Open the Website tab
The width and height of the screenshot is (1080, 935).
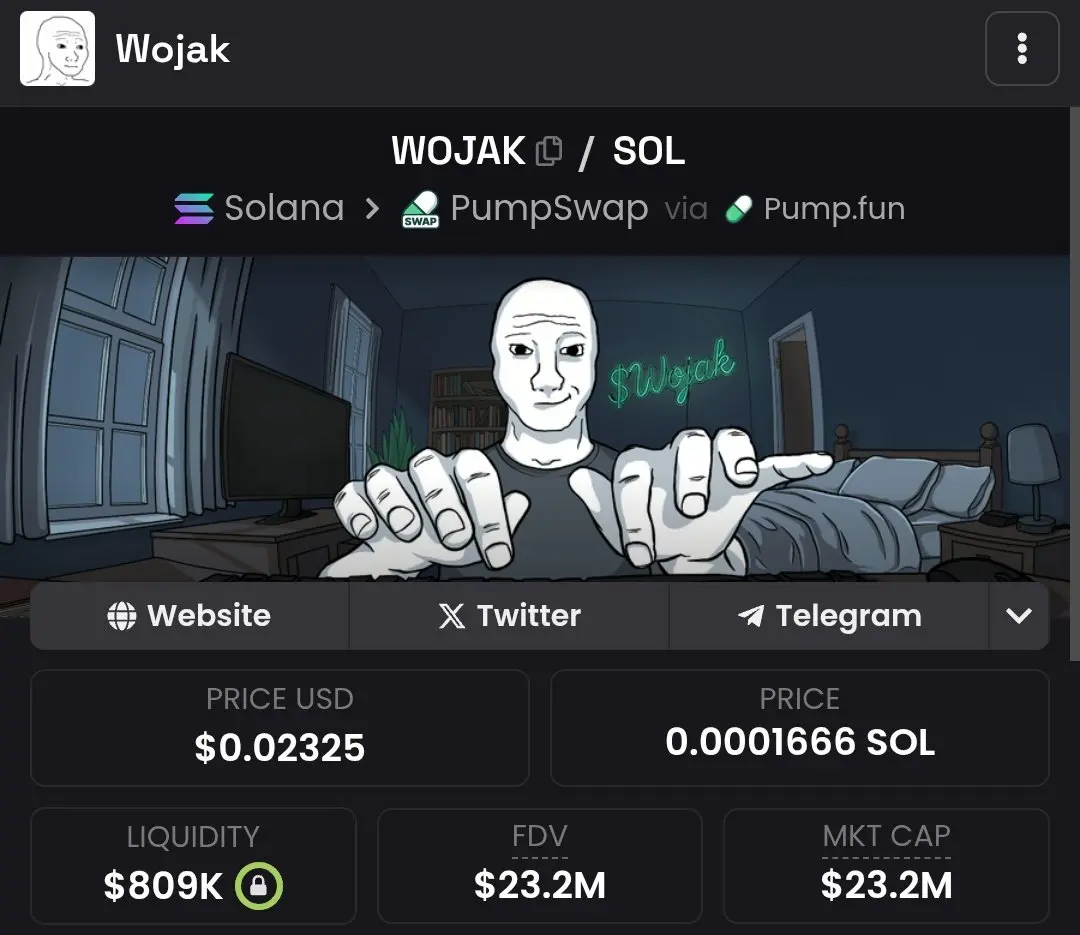189,616
